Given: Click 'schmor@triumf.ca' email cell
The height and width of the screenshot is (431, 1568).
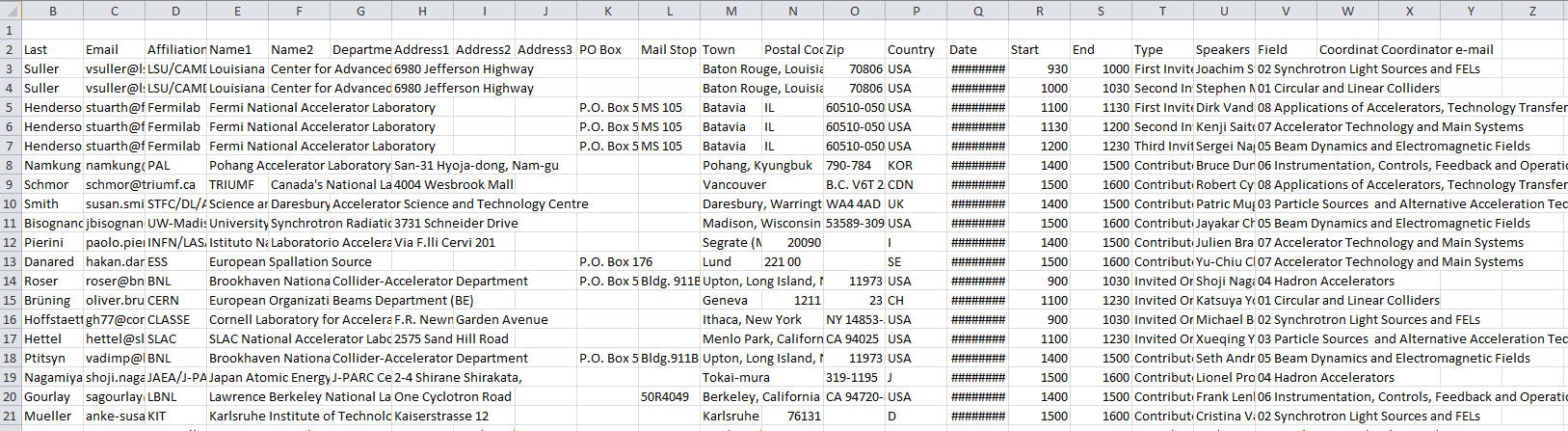Looking at the screenshot, I should tap(140, 184).
